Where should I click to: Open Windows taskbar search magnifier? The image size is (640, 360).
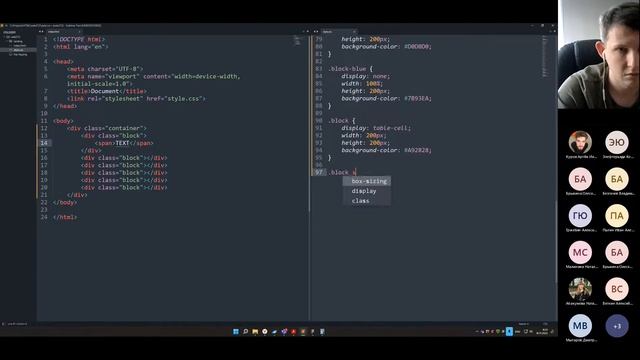click(245, 331)
